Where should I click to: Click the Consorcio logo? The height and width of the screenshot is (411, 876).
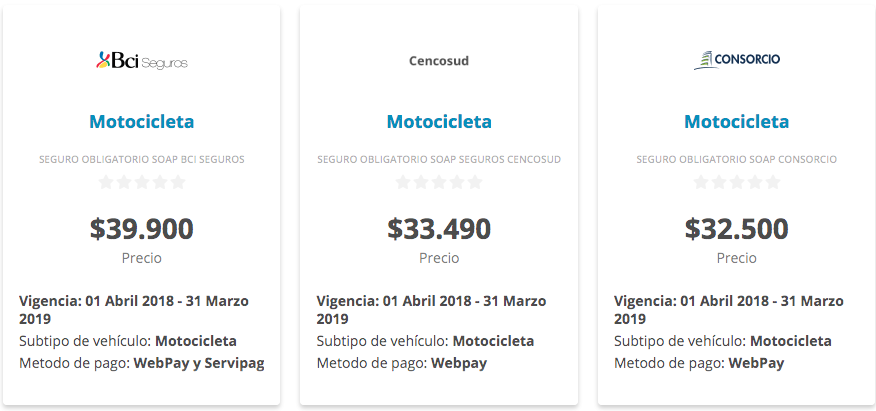point(736,60)
